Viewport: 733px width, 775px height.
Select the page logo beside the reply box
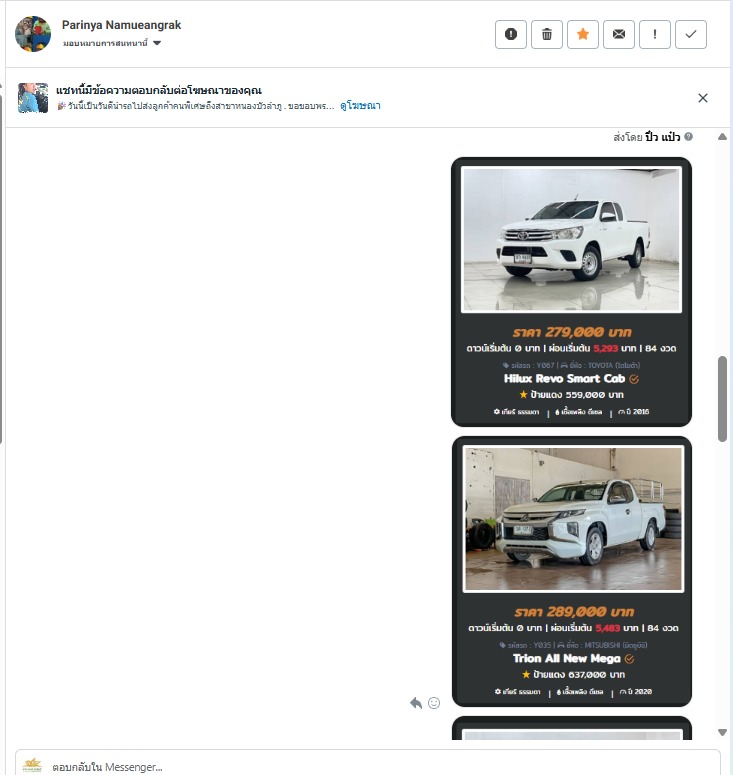[32, 766]
